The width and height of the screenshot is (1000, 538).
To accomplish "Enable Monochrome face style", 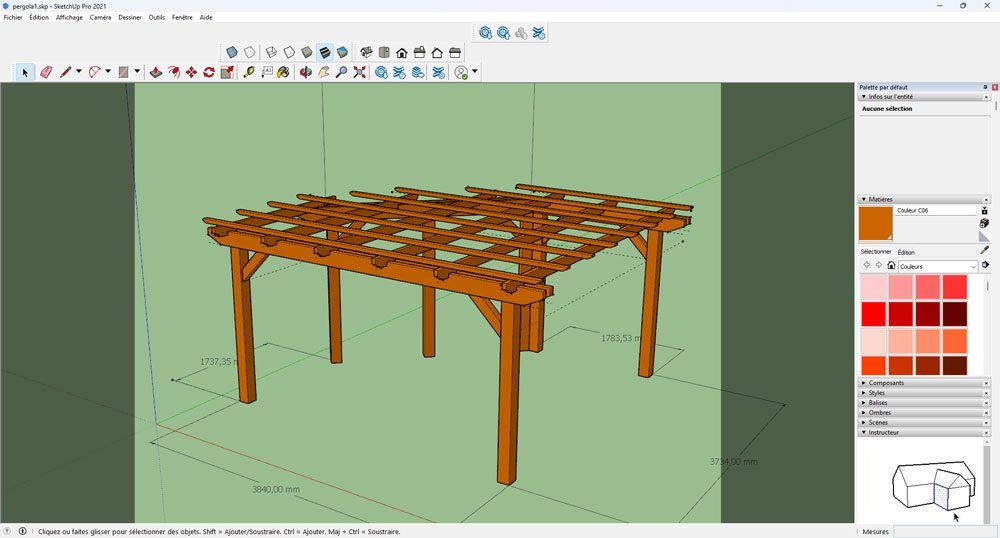I will pos(342,52).
